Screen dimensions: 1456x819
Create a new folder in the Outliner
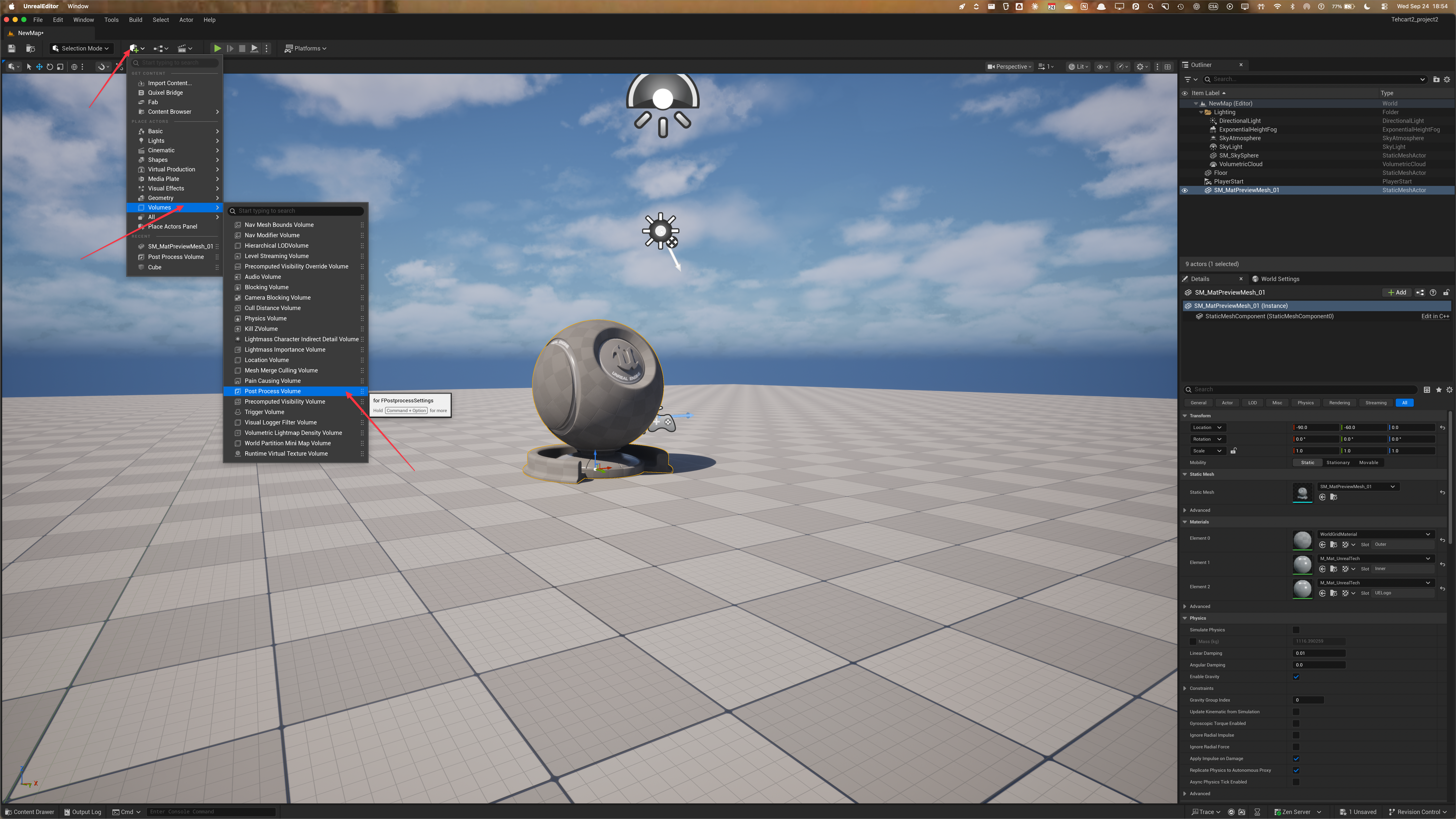click(x=1436, y=80)
